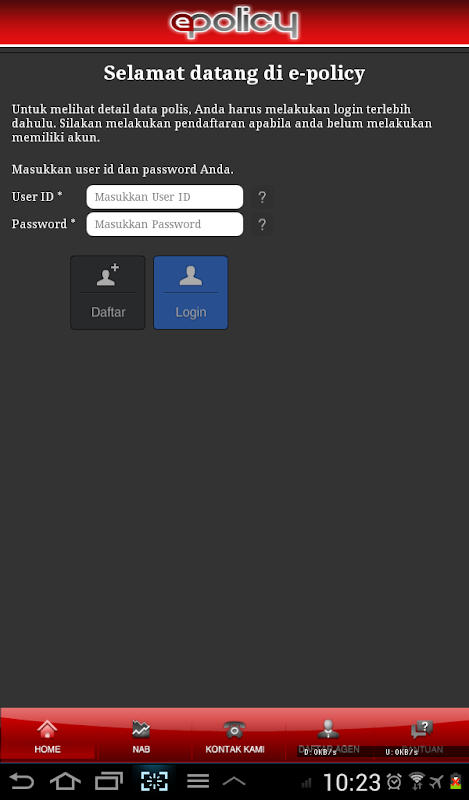Tap the alarm clock status icon
Image resolution: width=469 pixels, height=800 pixels.
point(394,782)
